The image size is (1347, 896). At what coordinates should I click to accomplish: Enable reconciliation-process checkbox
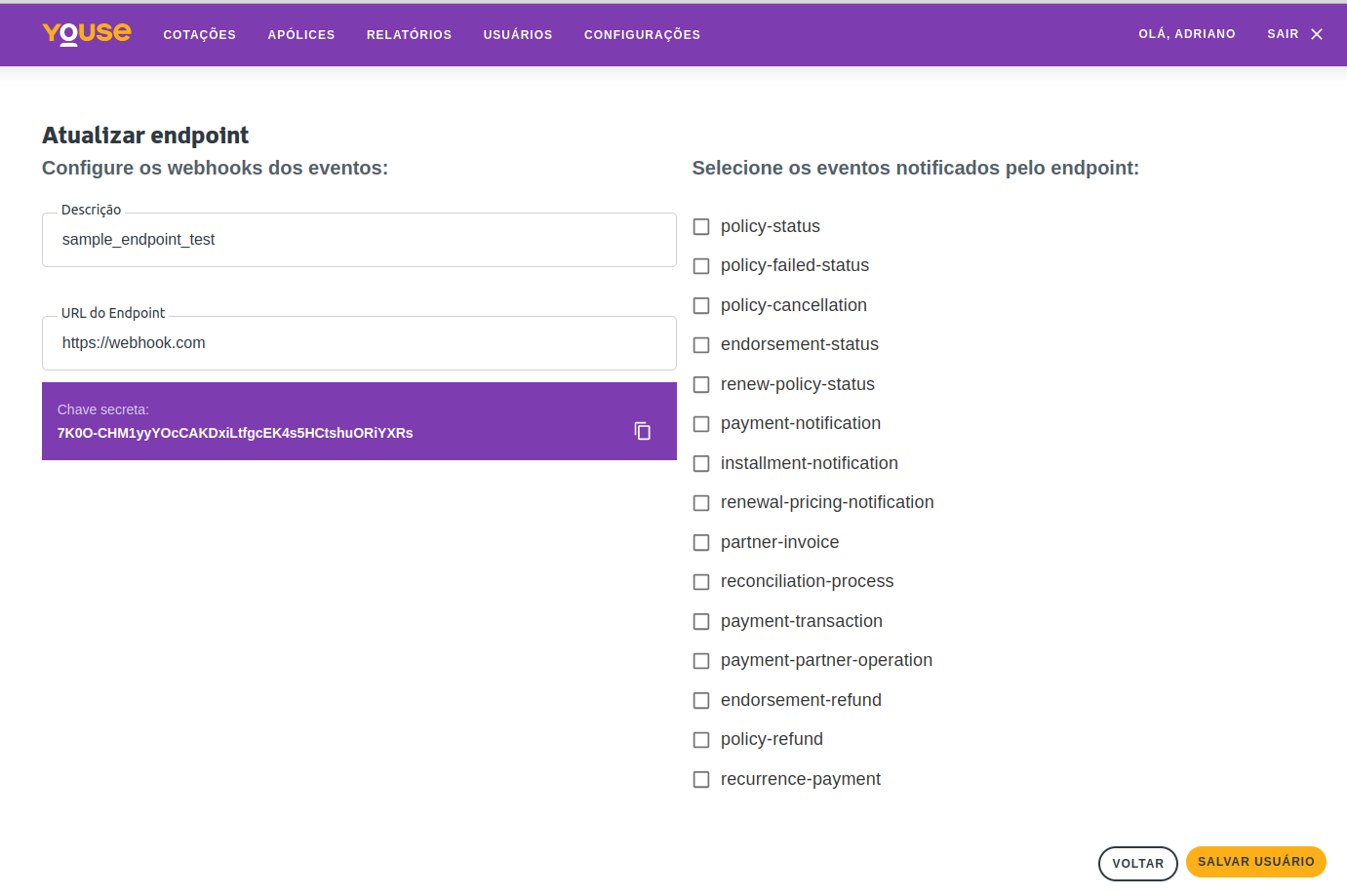click(x=701, y=582)
